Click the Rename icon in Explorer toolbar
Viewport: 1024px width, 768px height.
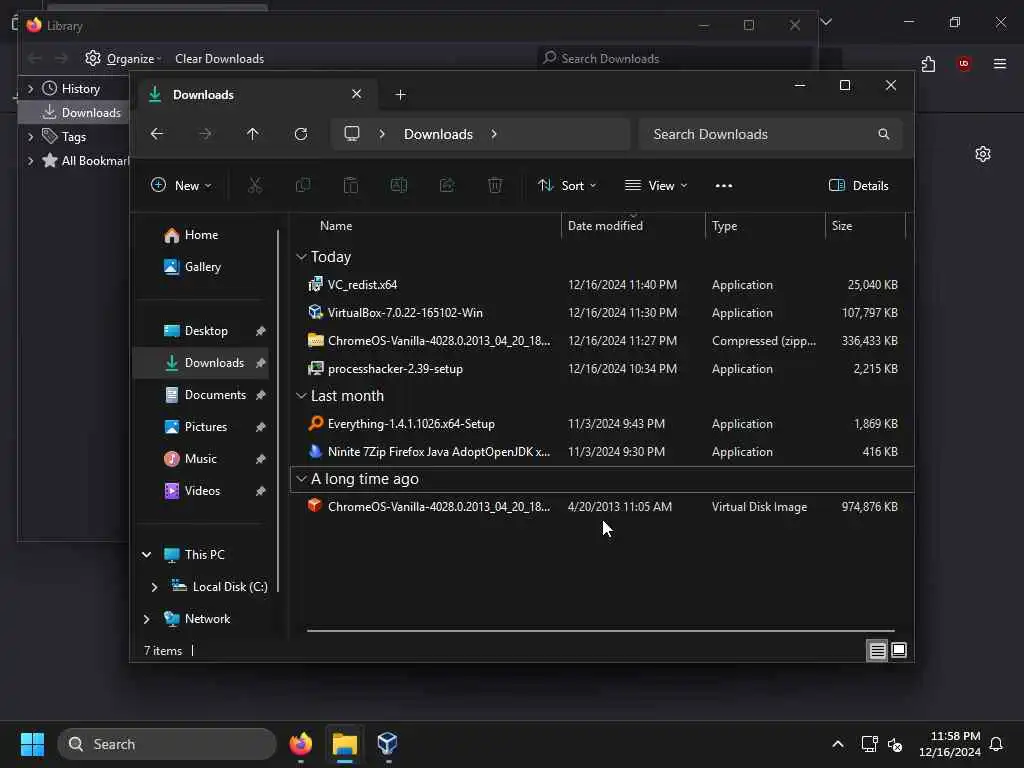pos(398,185)
